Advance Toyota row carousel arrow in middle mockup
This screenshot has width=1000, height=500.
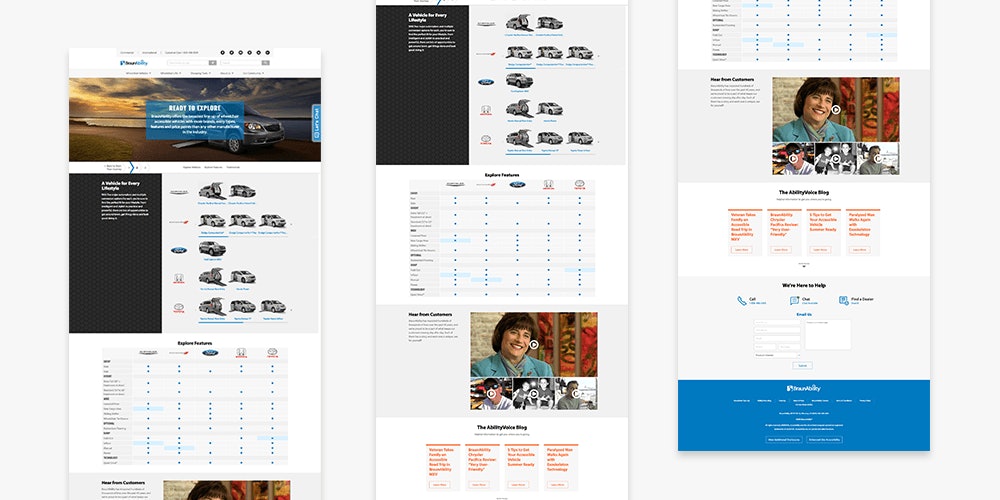(598, 142)
